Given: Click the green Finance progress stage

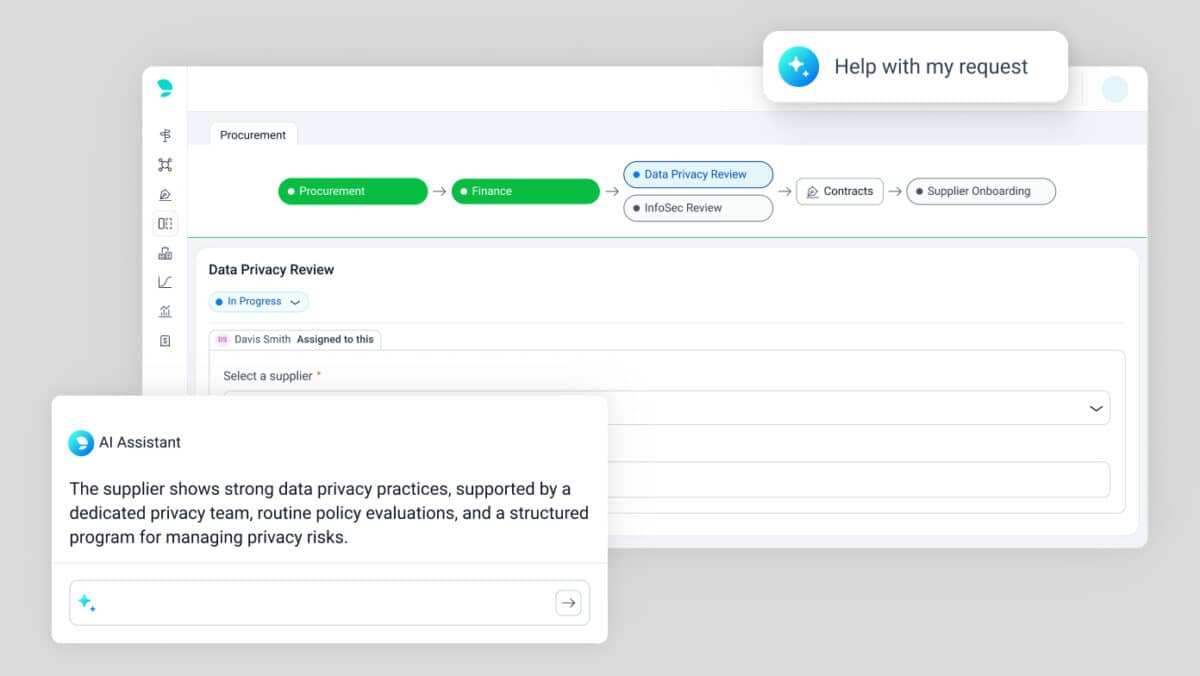Looking at the screenshot, I should [x=525, y=191].
